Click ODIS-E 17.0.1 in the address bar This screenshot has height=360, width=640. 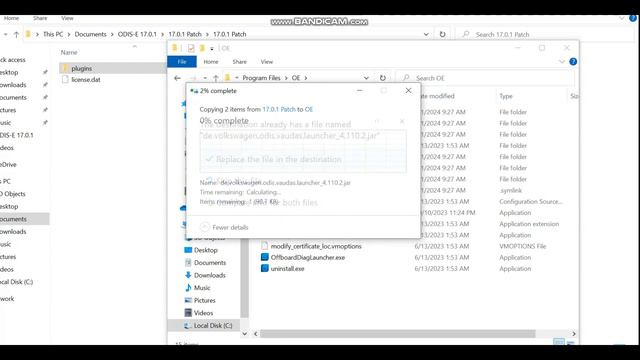(137, 34)
